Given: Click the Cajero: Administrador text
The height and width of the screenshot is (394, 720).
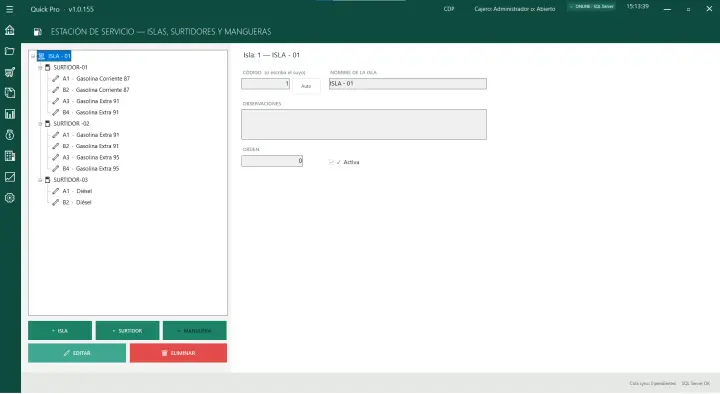Looking at the screenshot, I should tap(515, 9).
